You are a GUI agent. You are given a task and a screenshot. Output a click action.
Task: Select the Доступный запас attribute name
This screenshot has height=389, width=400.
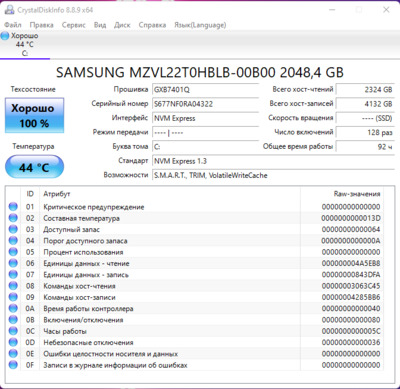[71, 230]
